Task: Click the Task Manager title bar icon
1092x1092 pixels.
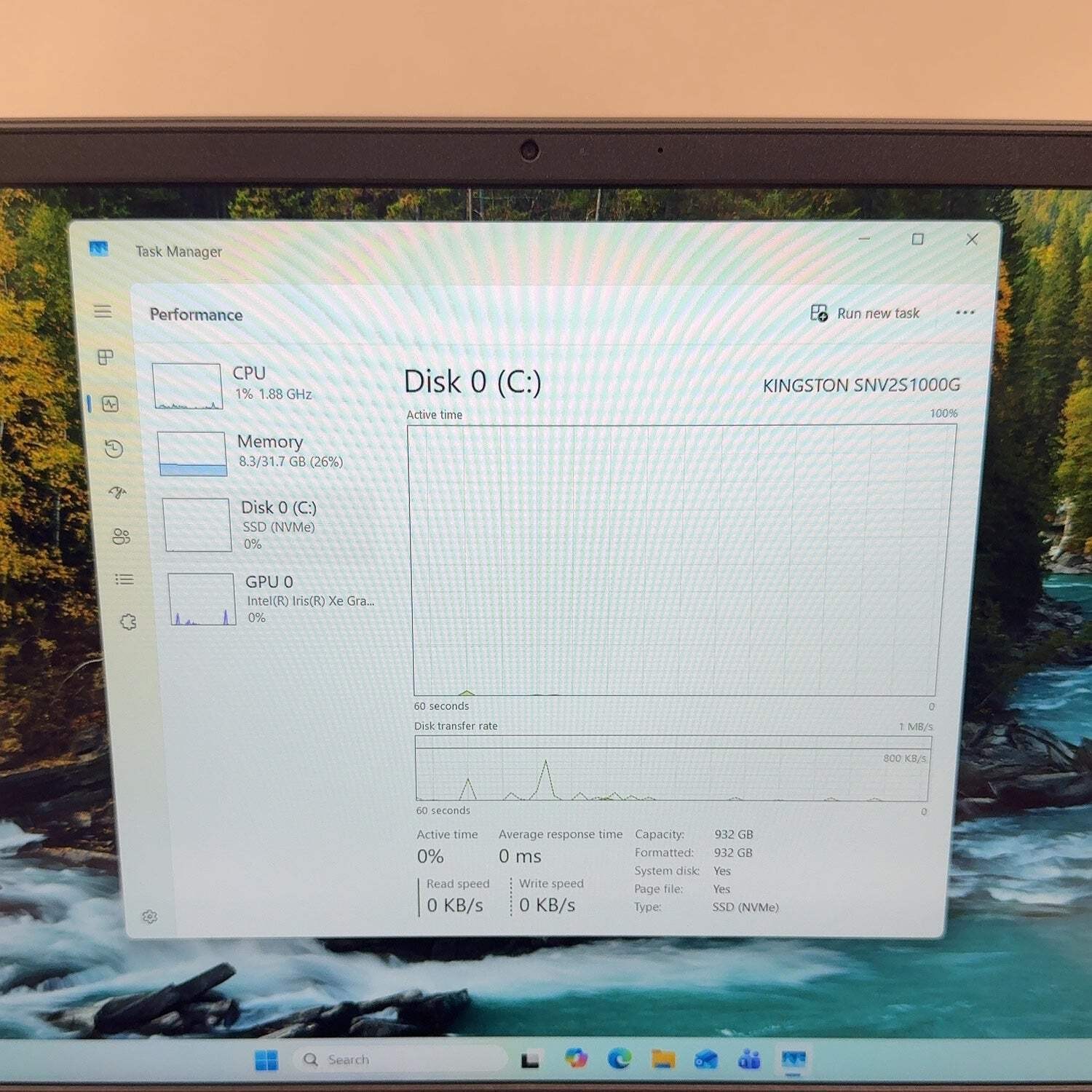Action: pos(98,249)
